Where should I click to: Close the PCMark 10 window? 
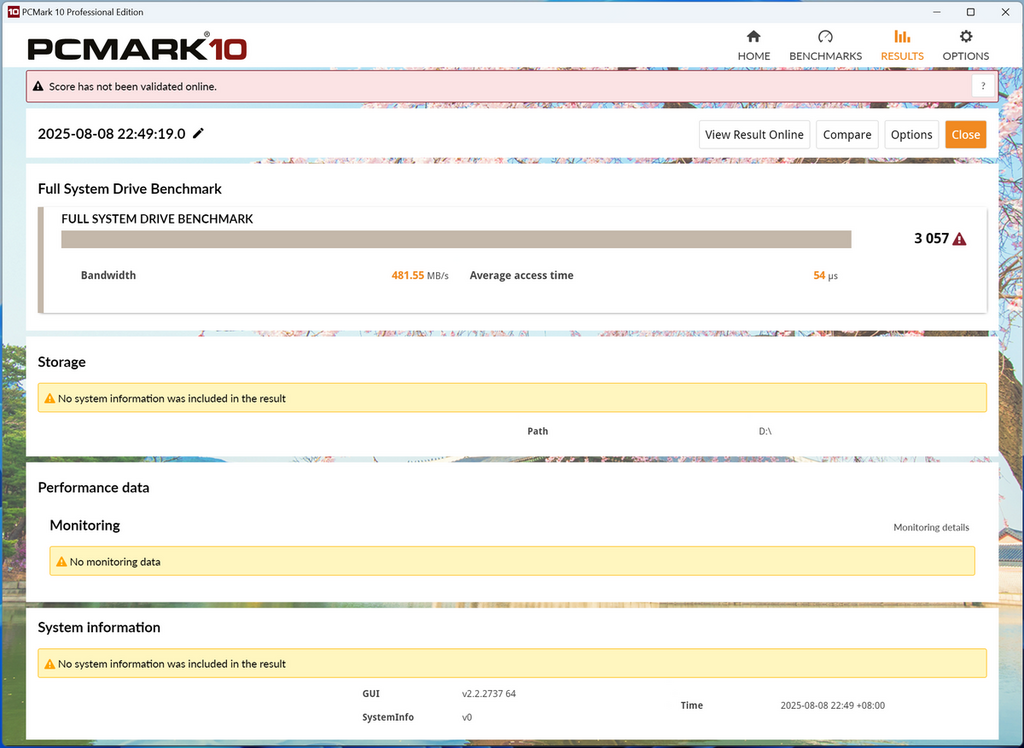pos(1006,12)
